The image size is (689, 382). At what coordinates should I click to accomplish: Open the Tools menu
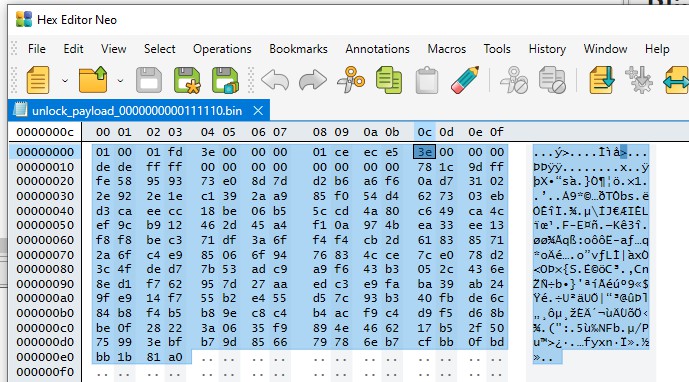click(497, 49)
